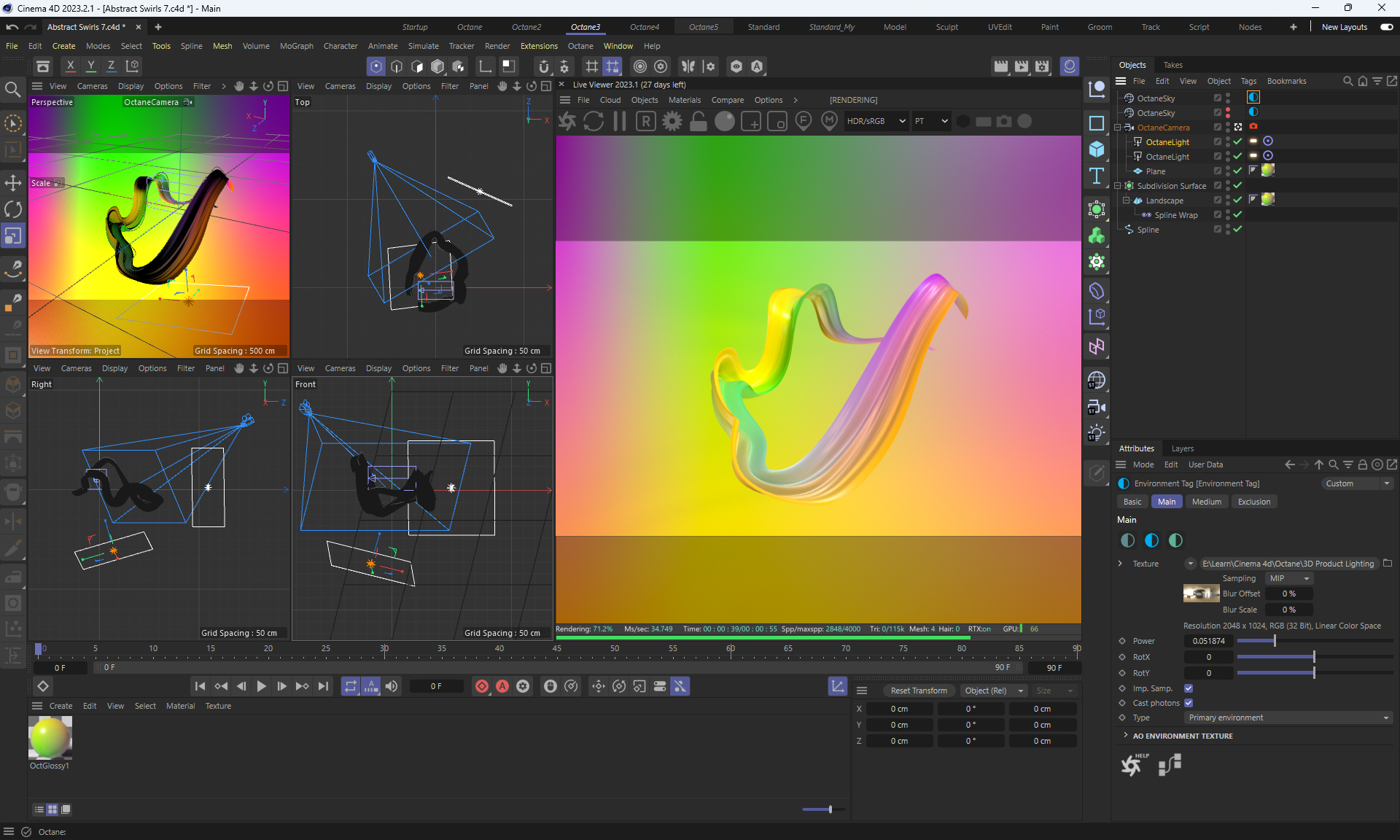Open the MoGraph menu
The height and width of the screenshot is (840, 1400).
pyautogui.click(x=296, y=46)
